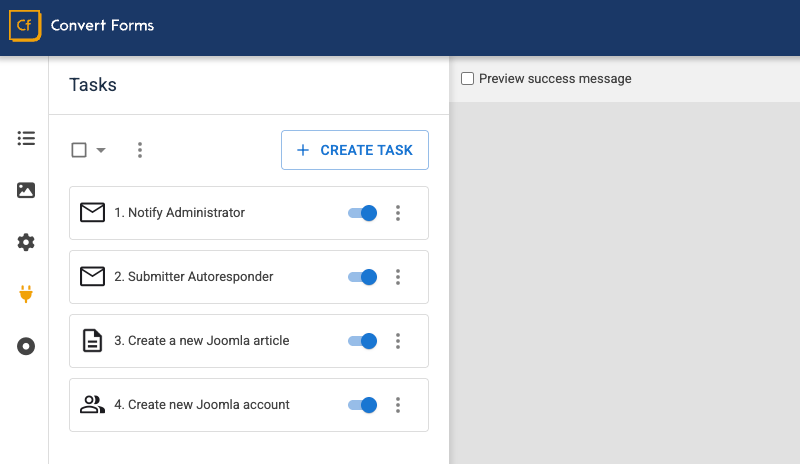Check the Preview success message checkbox
800x464 pixels.
click(467, 79)
